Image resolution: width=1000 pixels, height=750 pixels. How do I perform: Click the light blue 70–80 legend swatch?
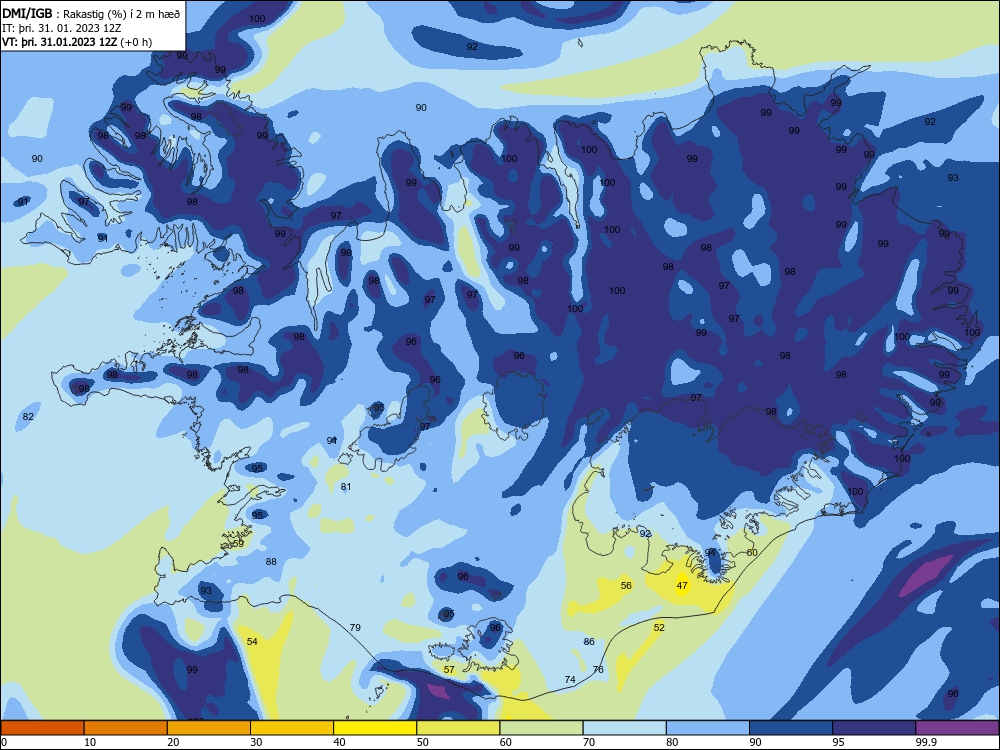(624, 728)
